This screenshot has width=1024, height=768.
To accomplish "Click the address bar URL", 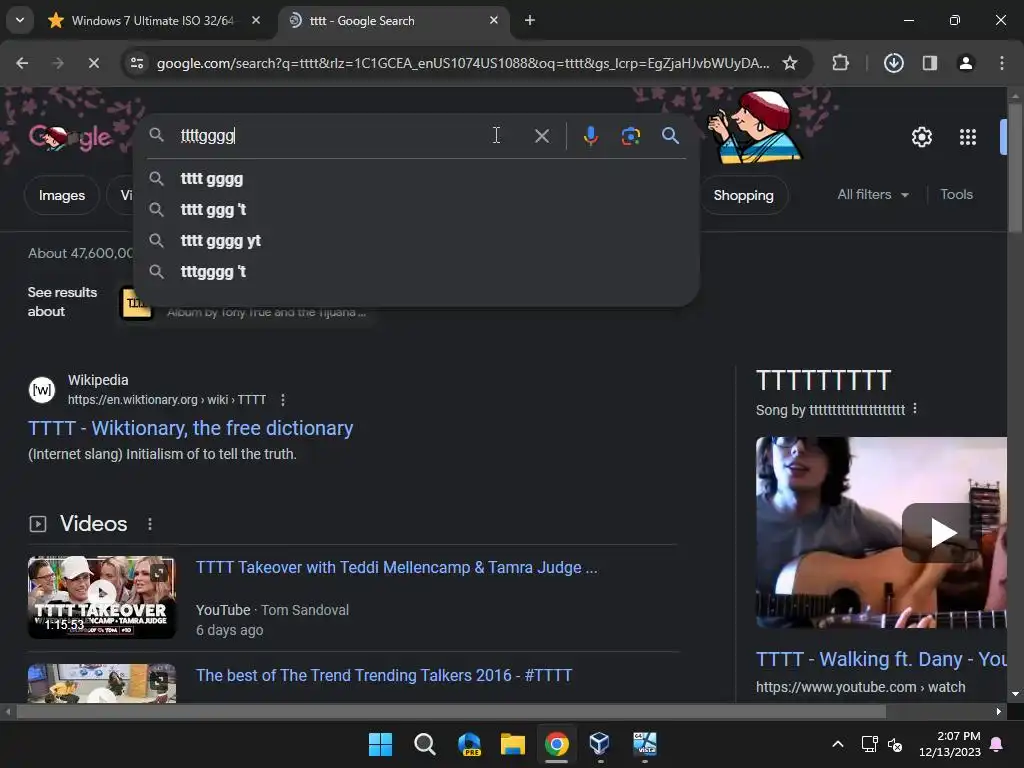I will [x=462, y=63].
